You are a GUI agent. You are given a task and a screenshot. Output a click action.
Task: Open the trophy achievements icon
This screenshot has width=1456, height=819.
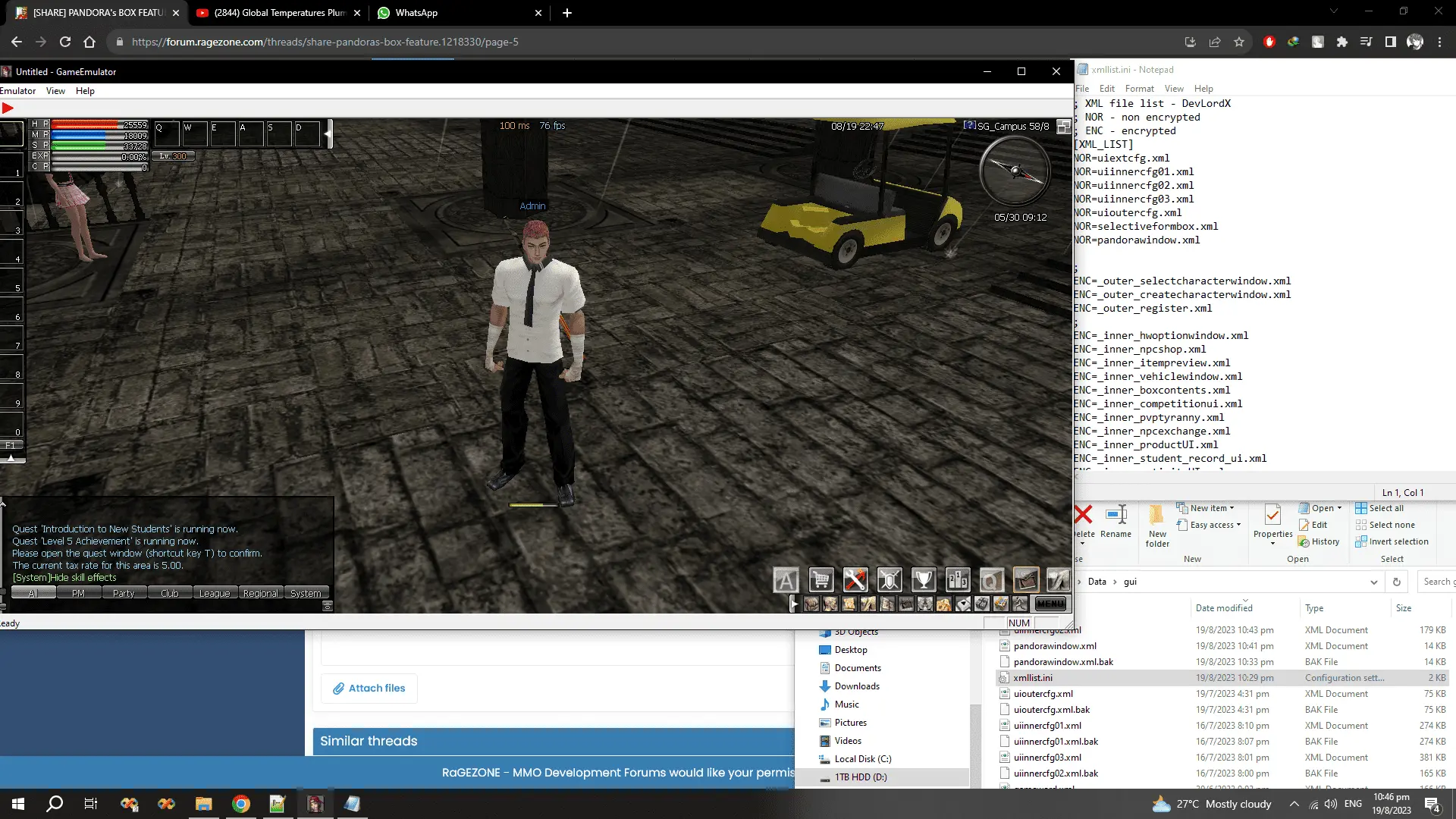(x=924, y=580)
